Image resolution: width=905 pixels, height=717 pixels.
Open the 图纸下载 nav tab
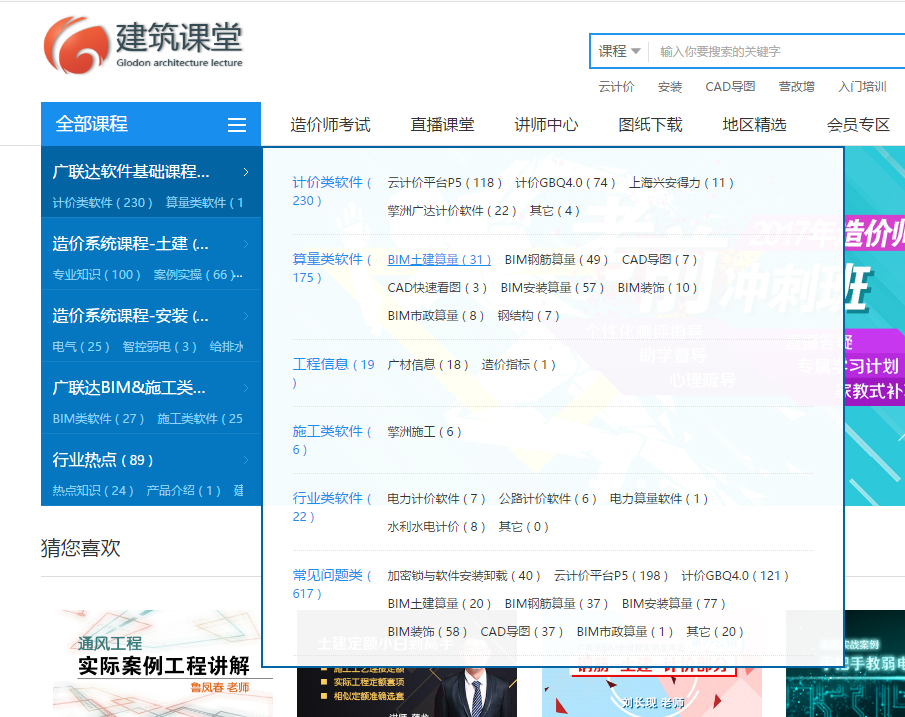pyautogui.click(x=650, y=125)
